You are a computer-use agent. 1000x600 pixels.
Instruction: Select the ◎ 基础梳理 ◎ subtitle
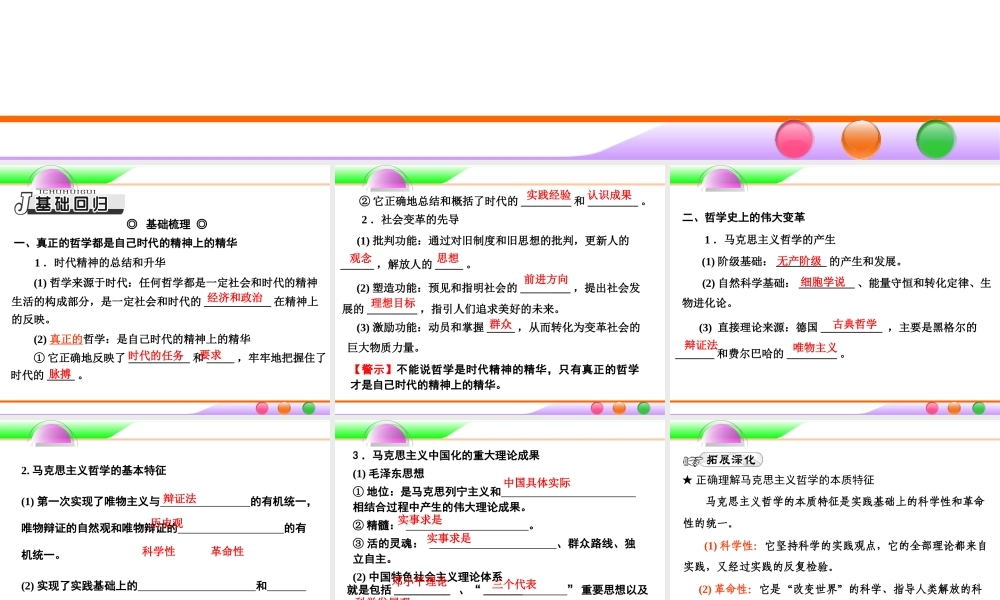(x=167, y=224)
